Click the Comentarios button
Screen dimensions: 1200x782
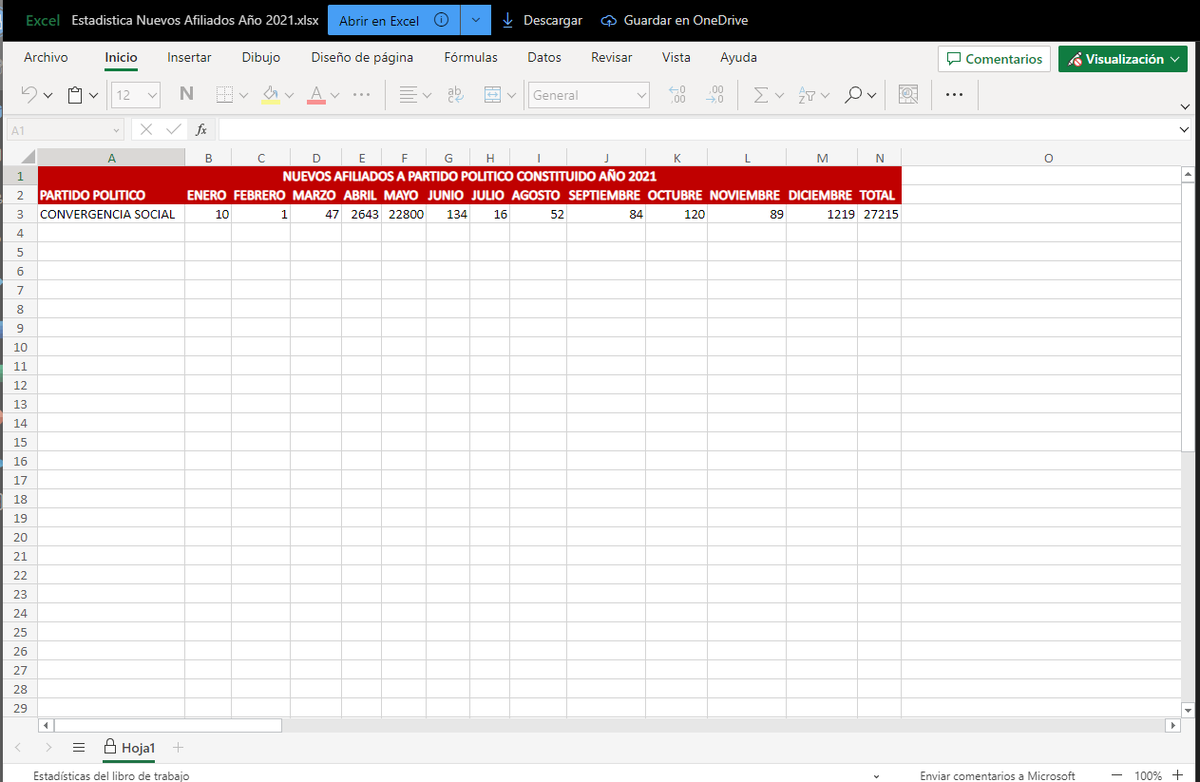click(x=994, y=59)
